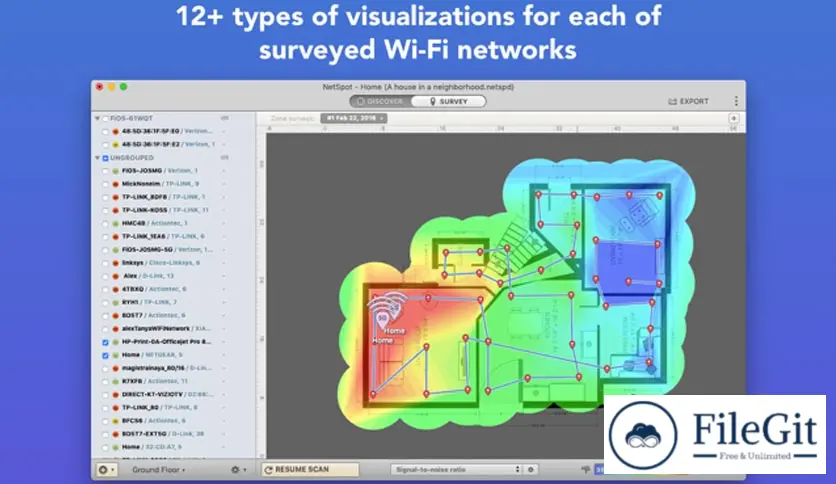This screenshot has height=484, width=836.
Task: Open the row menu arrow for 4TBXQ
Action: click(223, 289)
